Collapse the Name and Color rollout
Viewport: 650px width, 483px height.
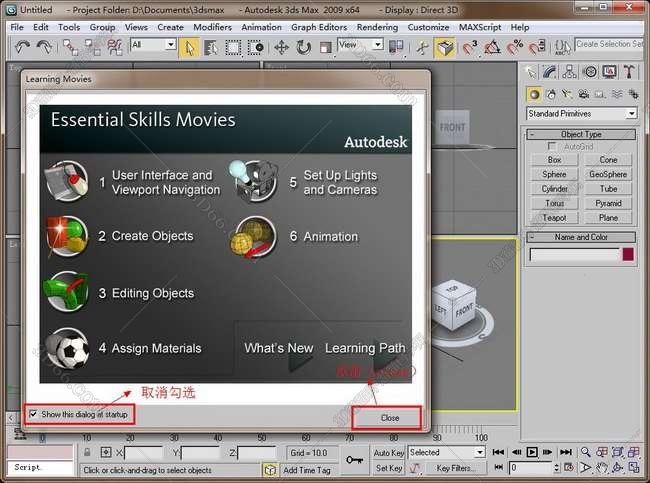(581, 237)
